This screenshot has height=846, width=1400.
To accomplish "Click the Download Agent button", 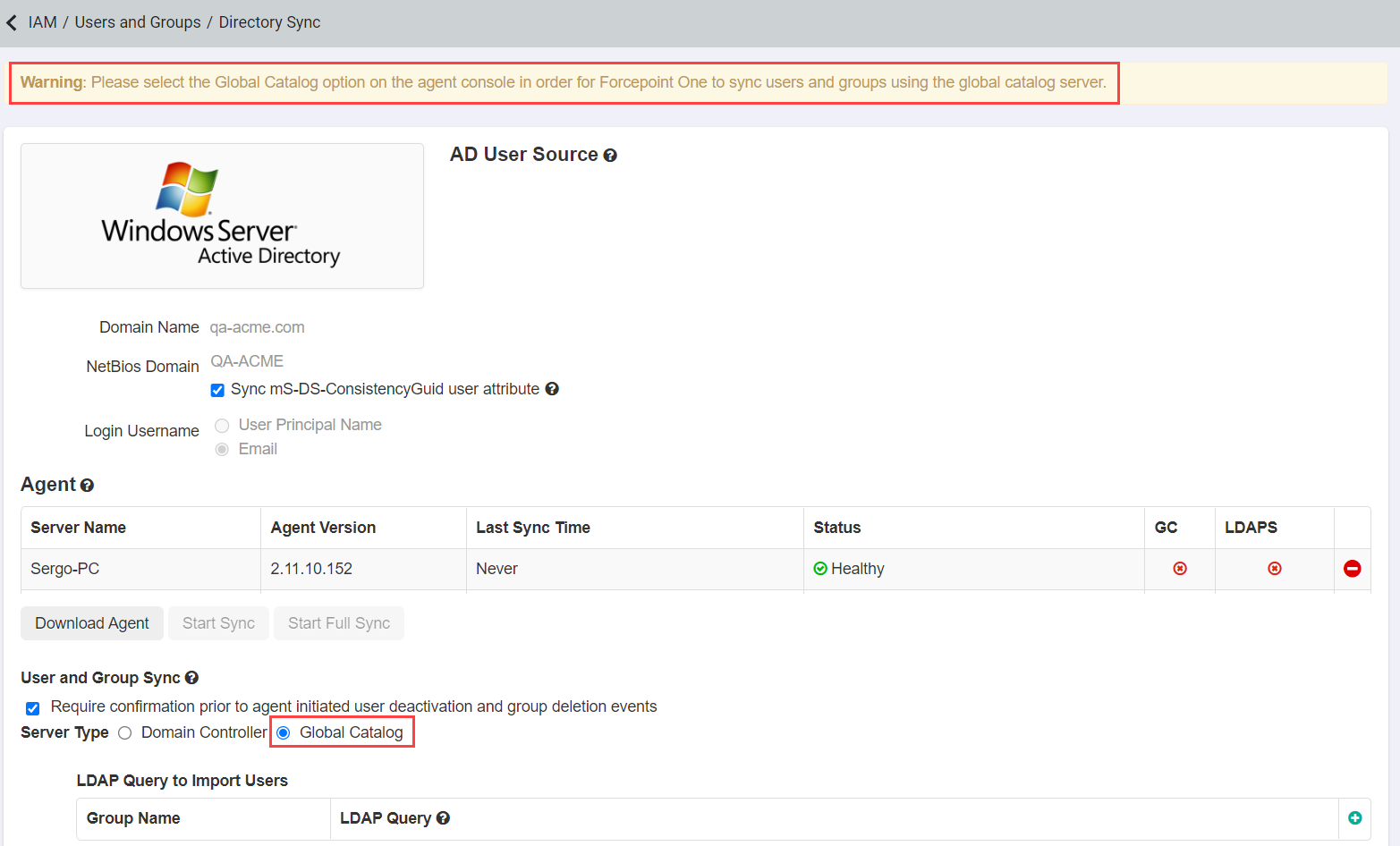I will [x=92, y=623].
